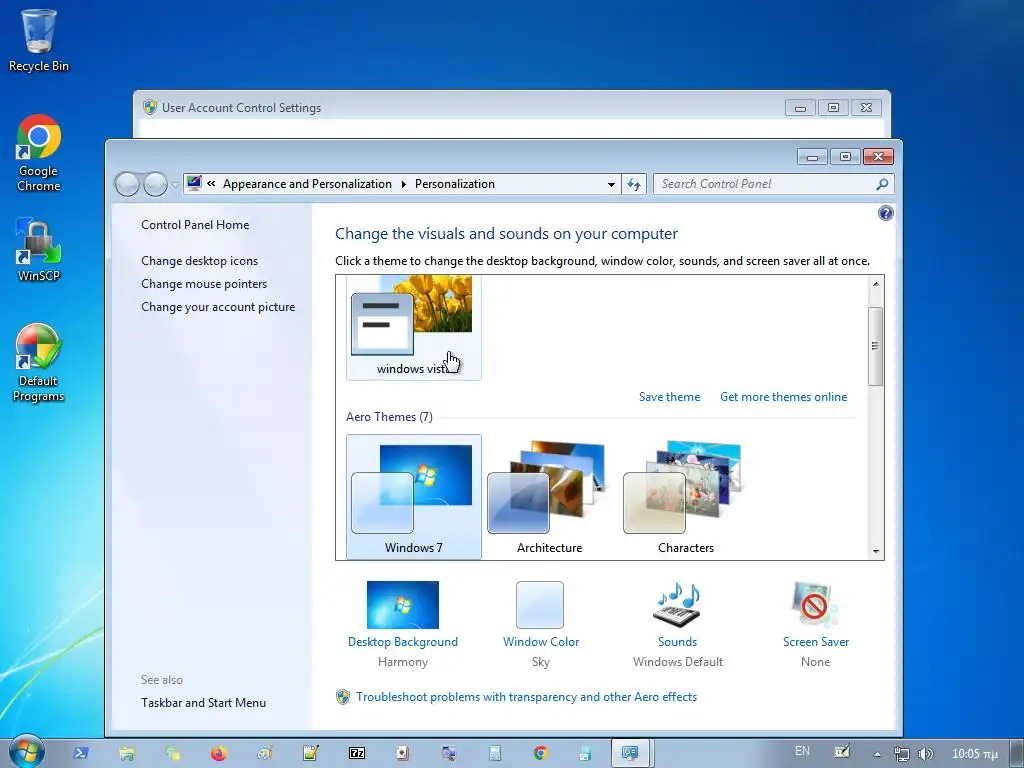This screenshot has width=1024, height=768.
Task: Click the volume speaker tray icon
Action: pos(925,754)
